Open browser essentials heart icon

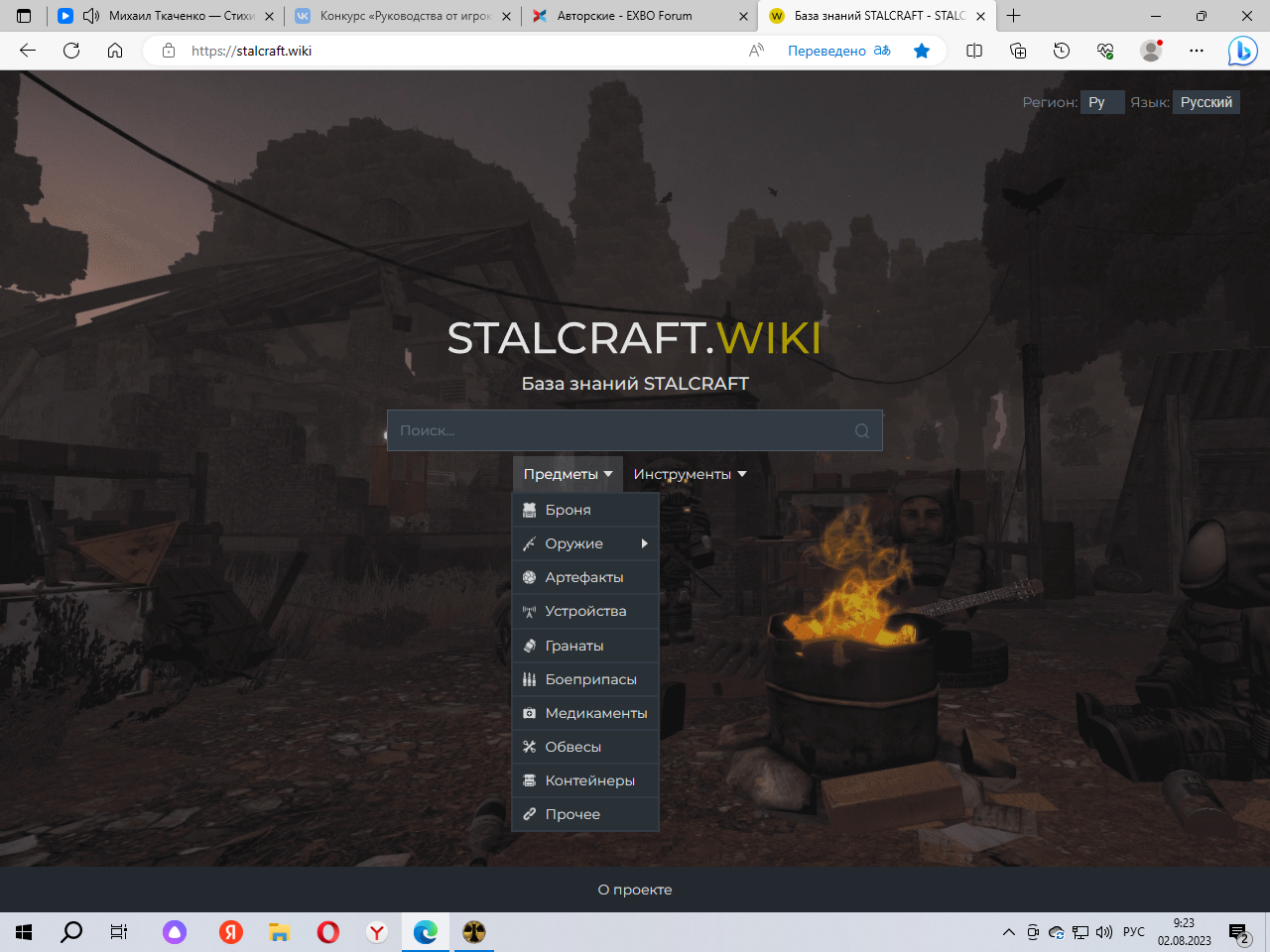pyautogui.click(x=1105, y=51)
